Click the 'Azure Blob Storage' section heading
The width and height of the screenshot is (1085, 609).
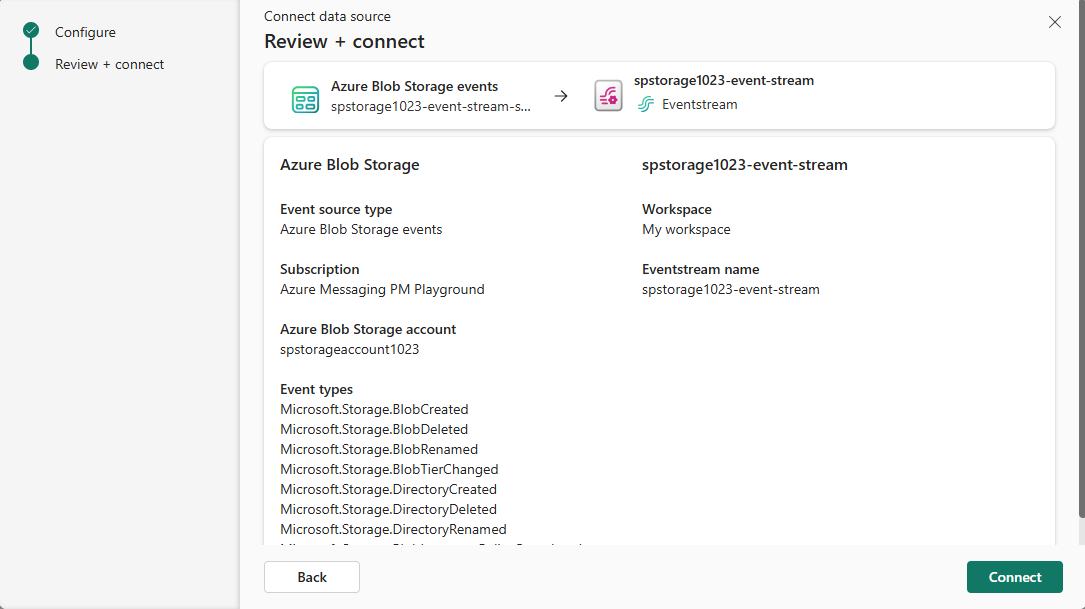pyautogui.click(x=349, y=165)
